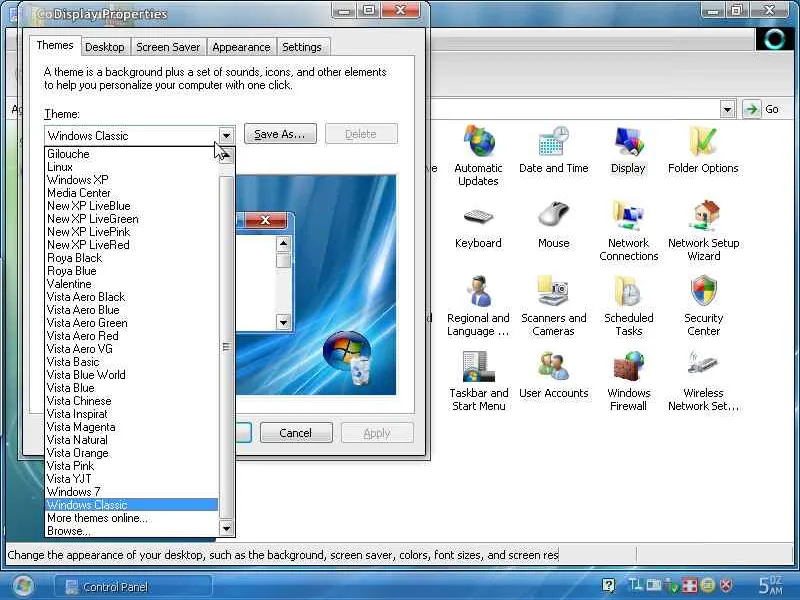Click the help question mark tray icon
Viewport: 800px width, 600px height.
point(608,585)
